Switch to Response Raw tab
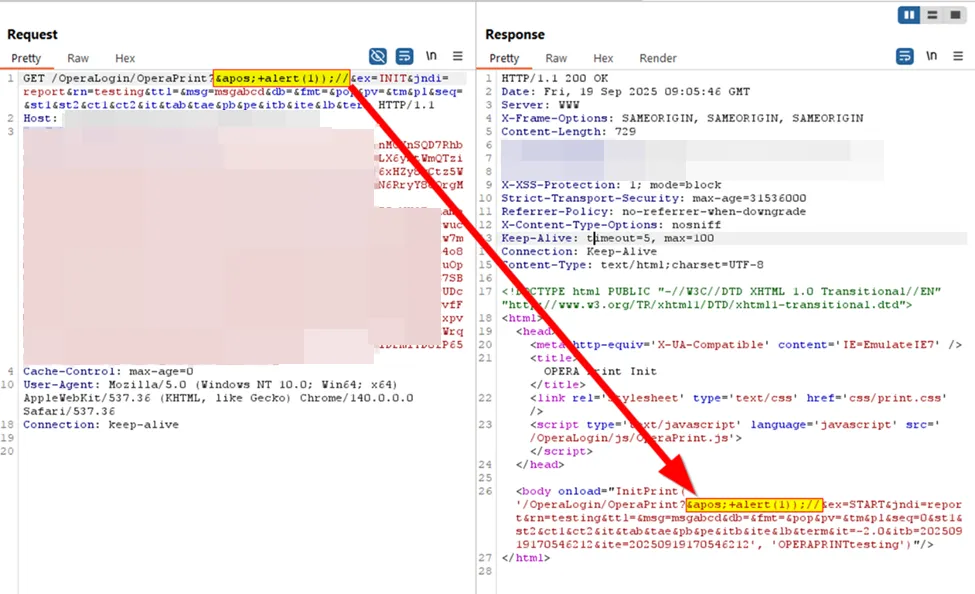 coord(556,59)
